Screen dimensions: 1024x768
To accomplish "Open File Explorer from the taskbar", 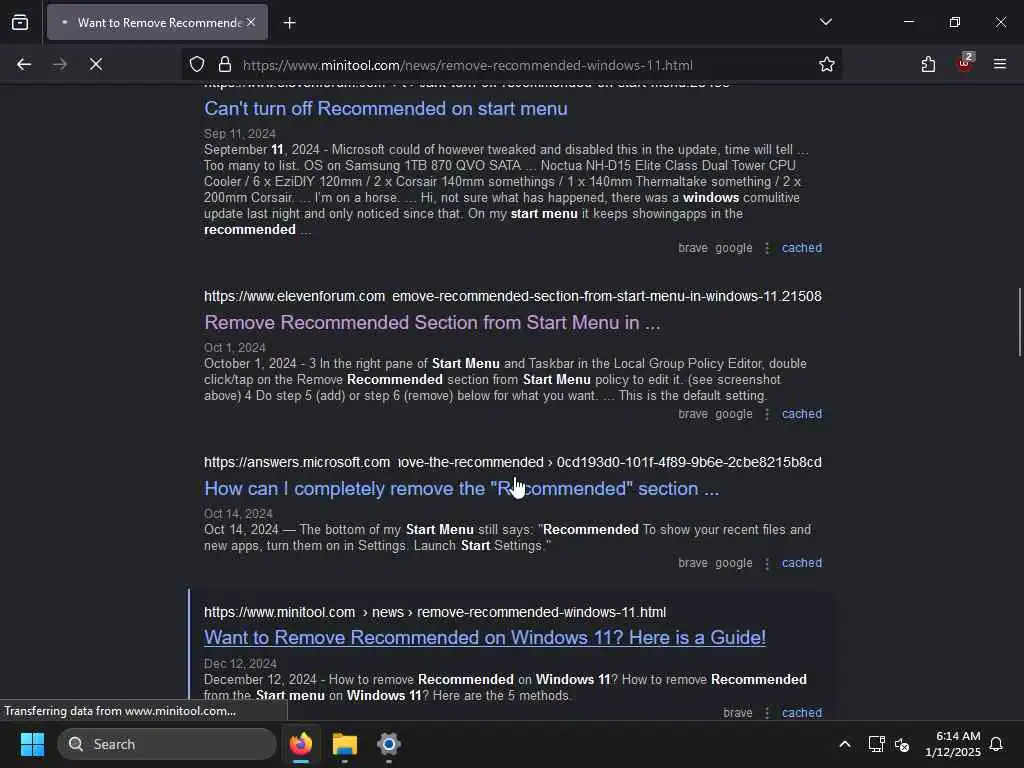I will [x=345, y=744].
